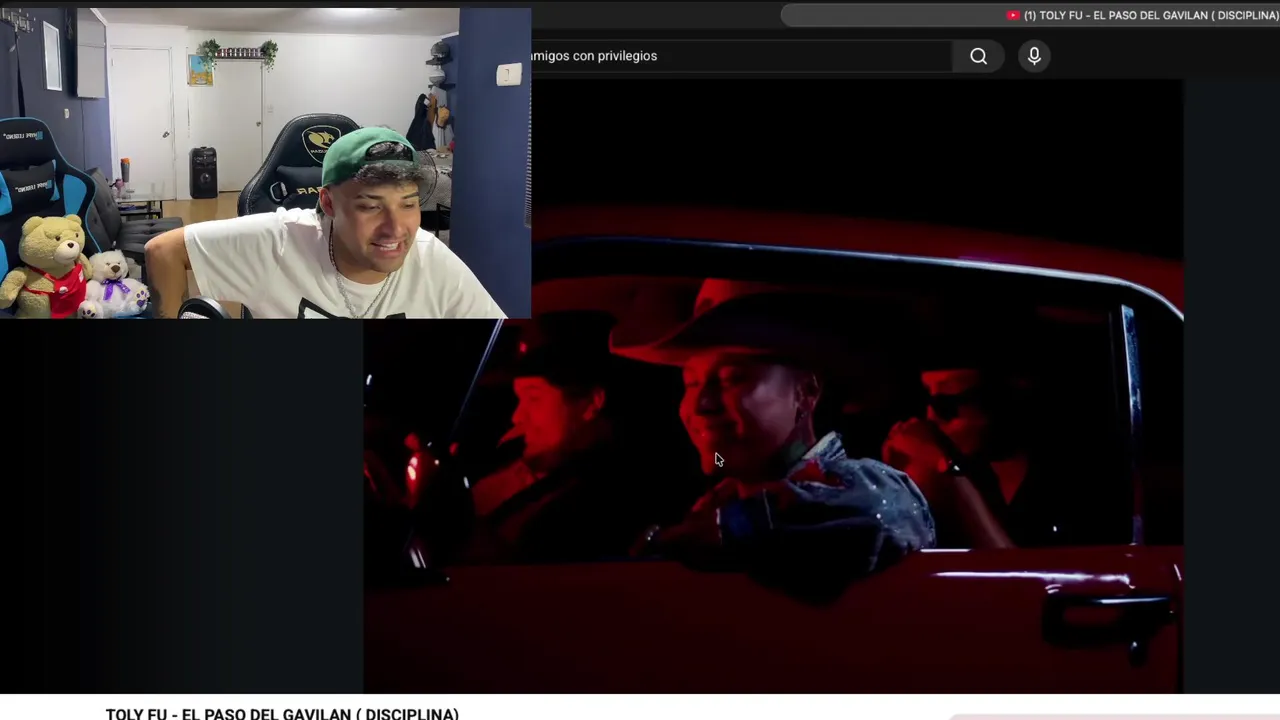The width and height of the screenshot is (1280, 720).
Task: Click the webcam overlay of the streamer
Action: 265,163
